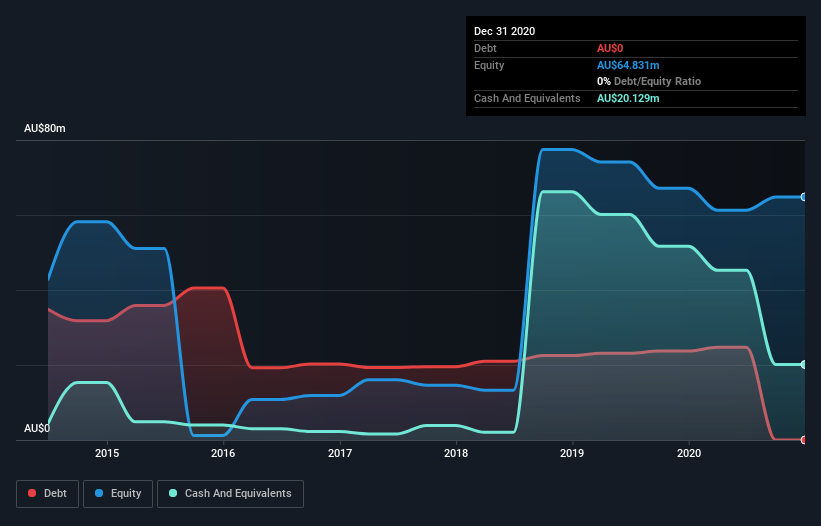The width and height of the screenshot is (821, 526).
Task: Click the 0% Debt/Equity Ratio text
Action: coord(649,81)
